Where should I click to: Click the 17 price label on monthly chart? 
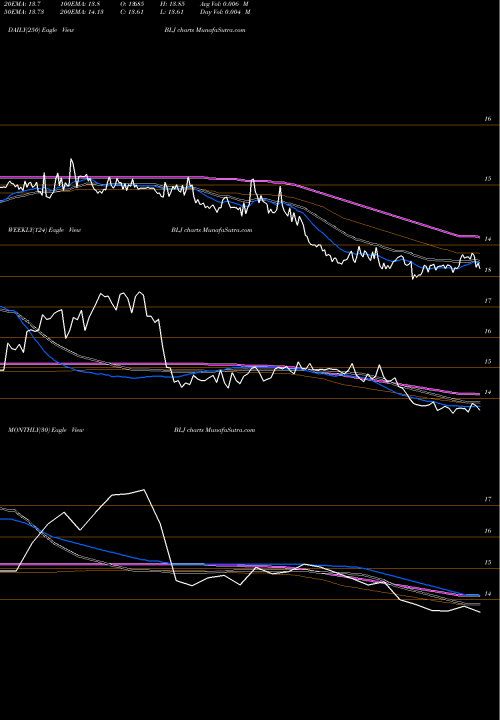click(x=488, y=499)
